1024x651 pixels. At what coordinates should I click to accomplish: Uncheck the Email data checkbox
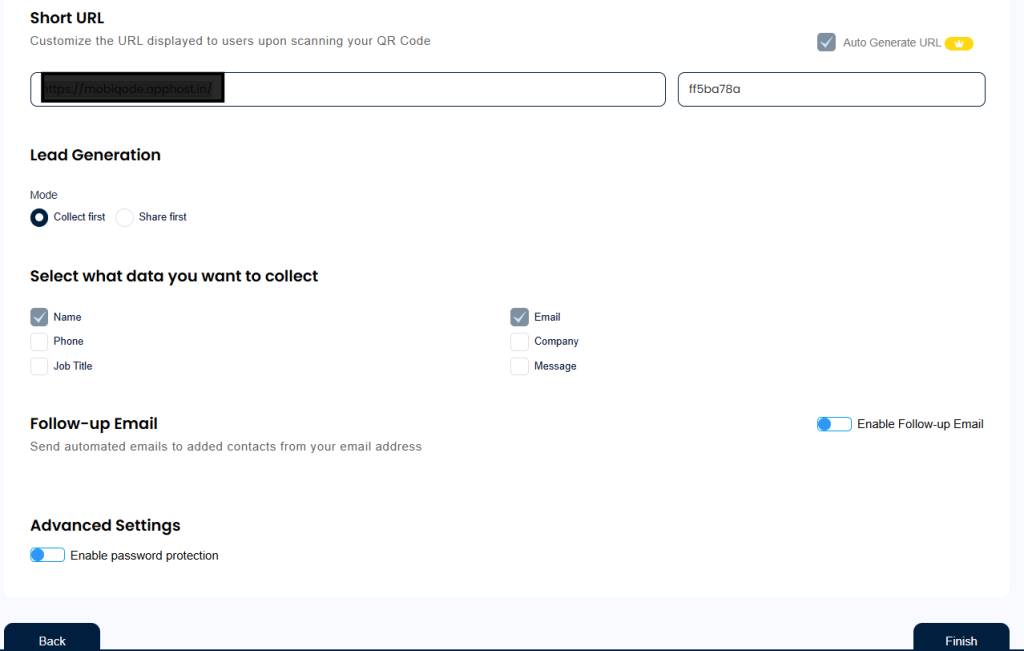519,317
